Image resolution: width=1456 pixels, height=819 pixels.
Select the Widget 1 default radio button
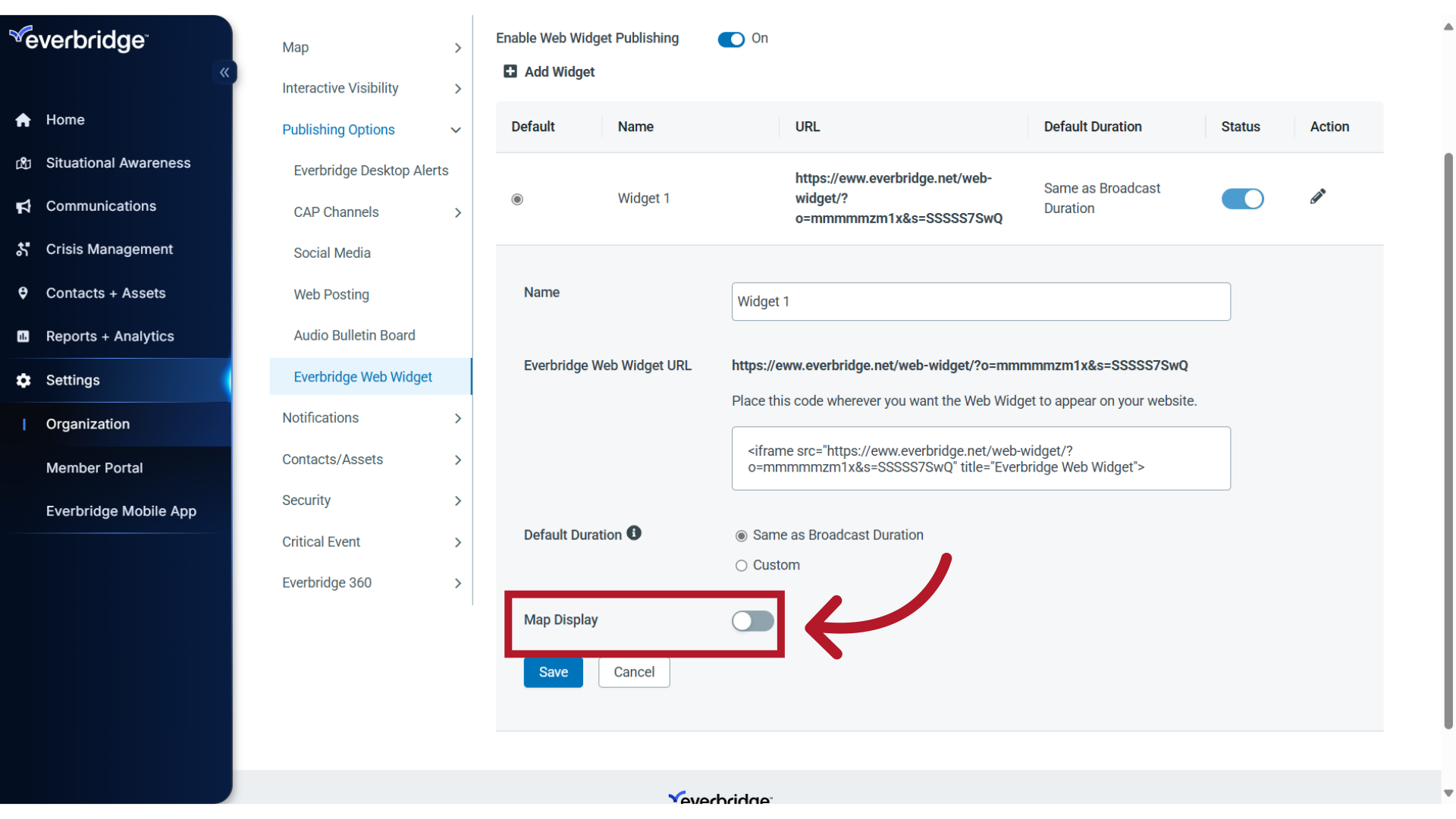pyautogui.click(x=517, y=199)
